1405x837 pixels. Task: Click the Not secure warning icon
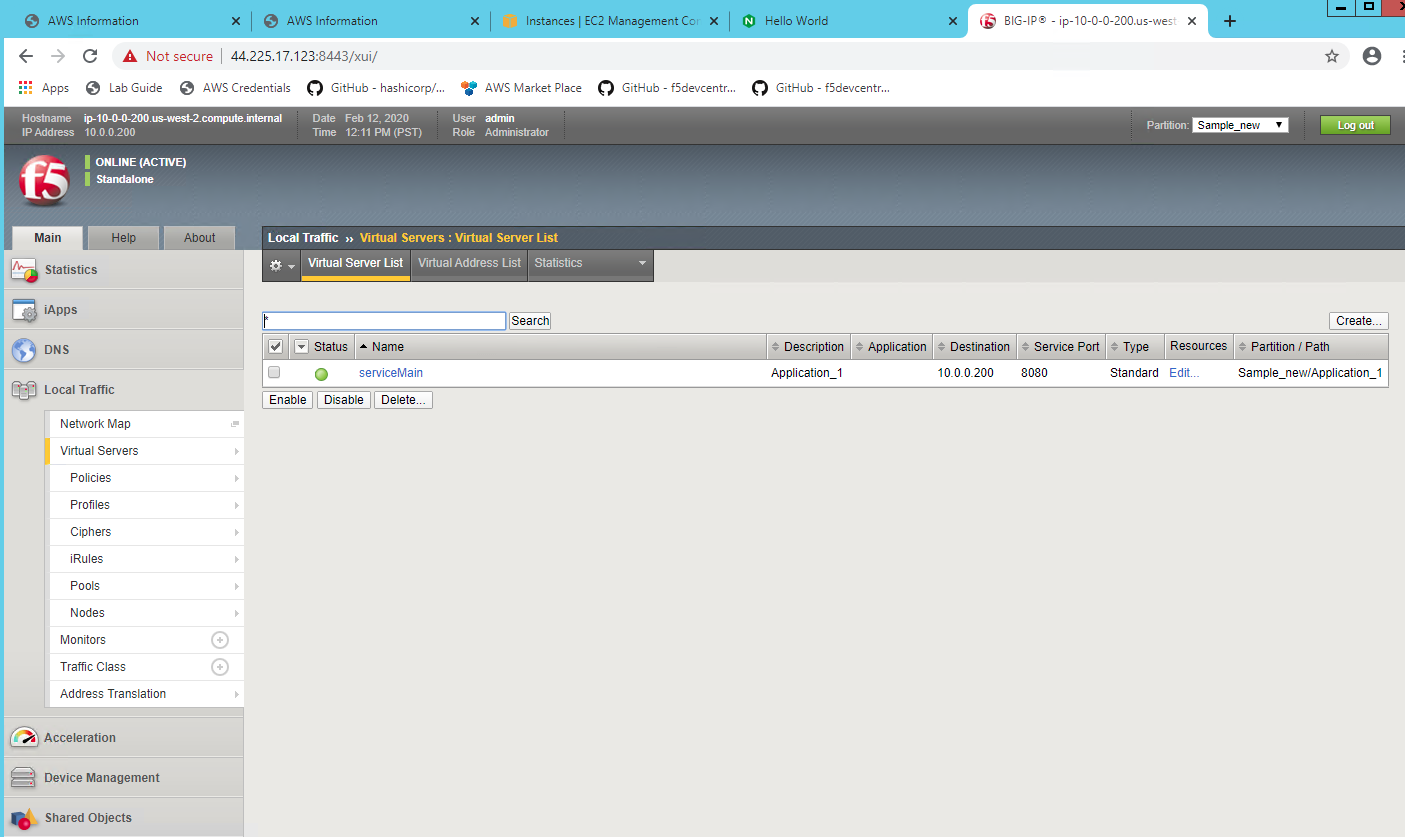click(x=130, y=56)
